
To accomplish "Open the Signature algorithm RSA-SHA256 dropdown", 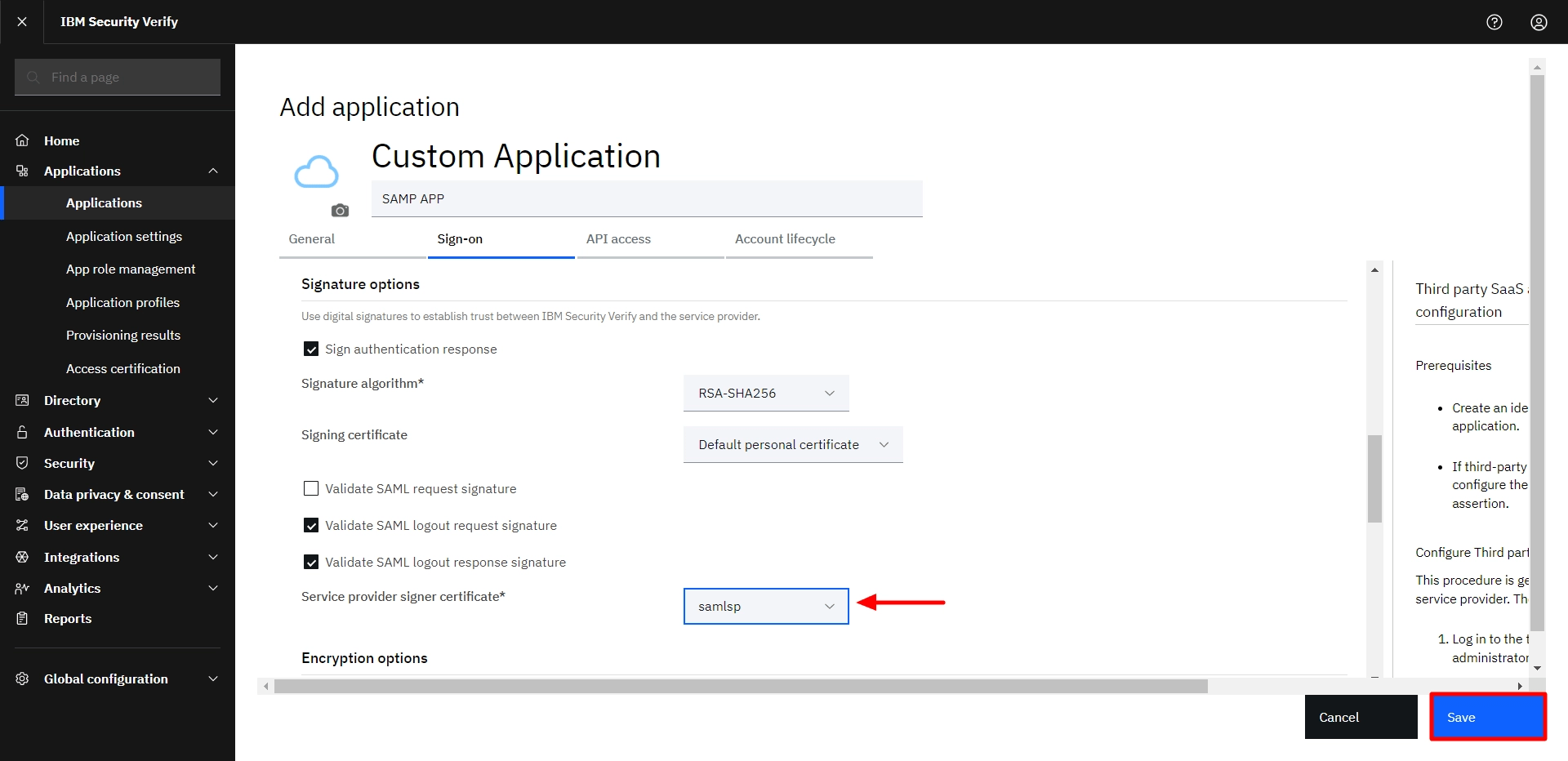I will tap(765, 393).
